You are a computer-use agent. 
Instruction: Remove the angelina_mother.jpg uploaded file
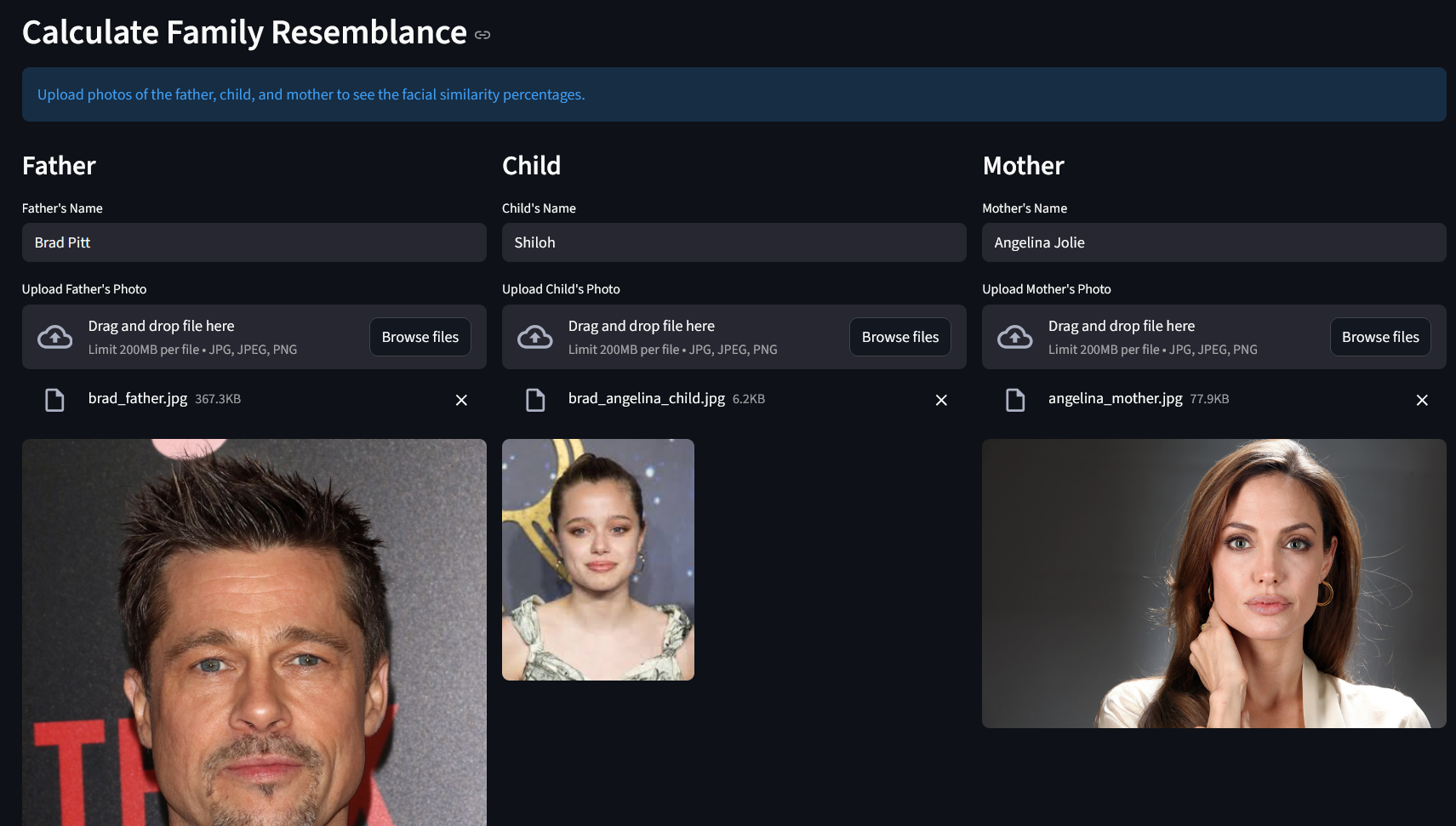1421,400
